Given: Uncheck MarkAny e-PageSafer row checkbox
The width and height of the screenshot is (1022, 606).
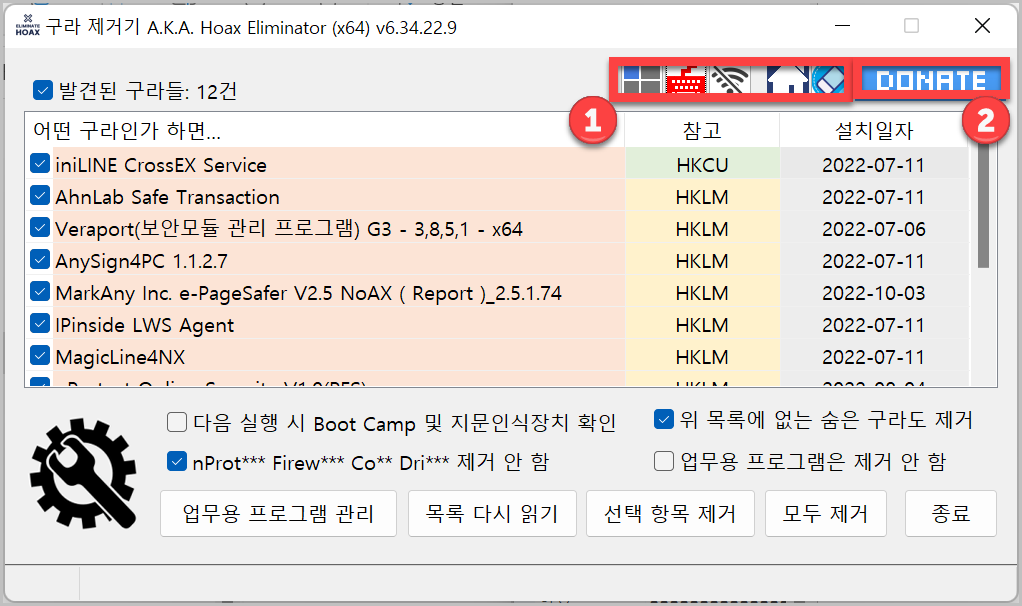Looking at the screenshot, I should click(40, 291).
